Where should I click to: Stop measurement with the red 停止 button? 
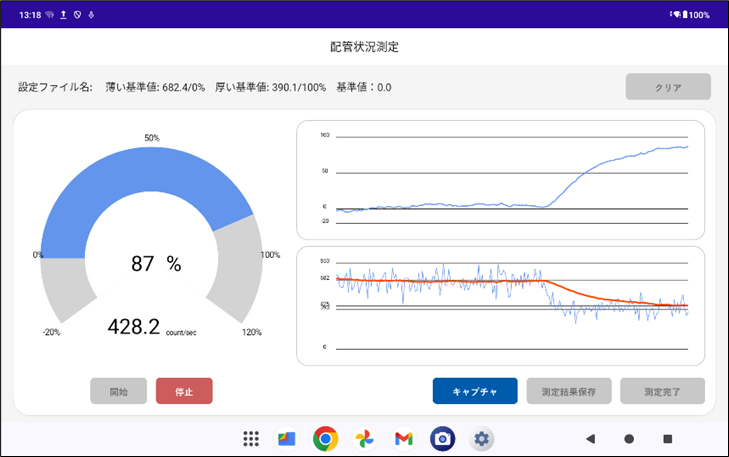coord(184,391)
